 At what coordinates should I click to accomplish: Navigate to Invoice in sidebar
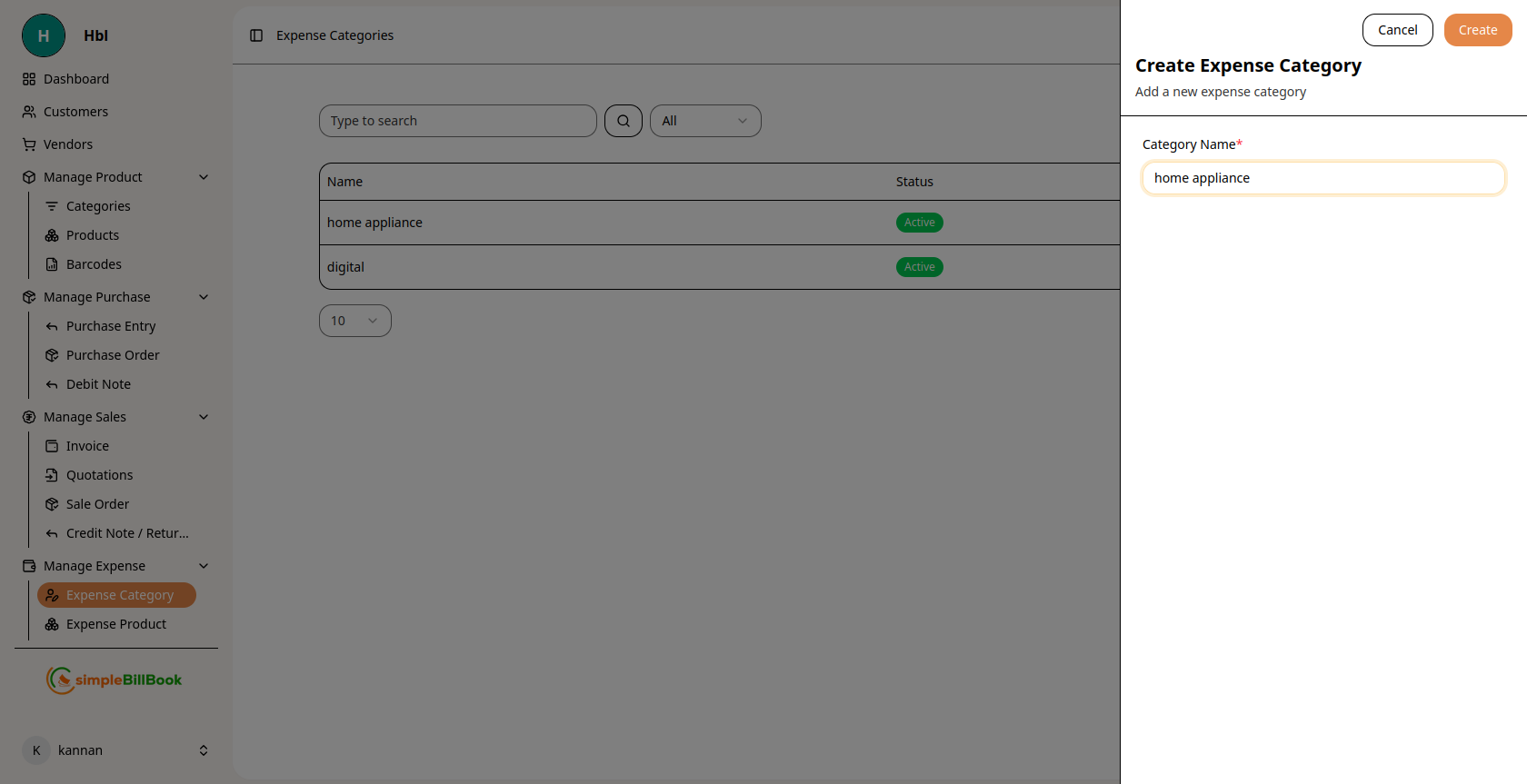click(x=87, y=446)
